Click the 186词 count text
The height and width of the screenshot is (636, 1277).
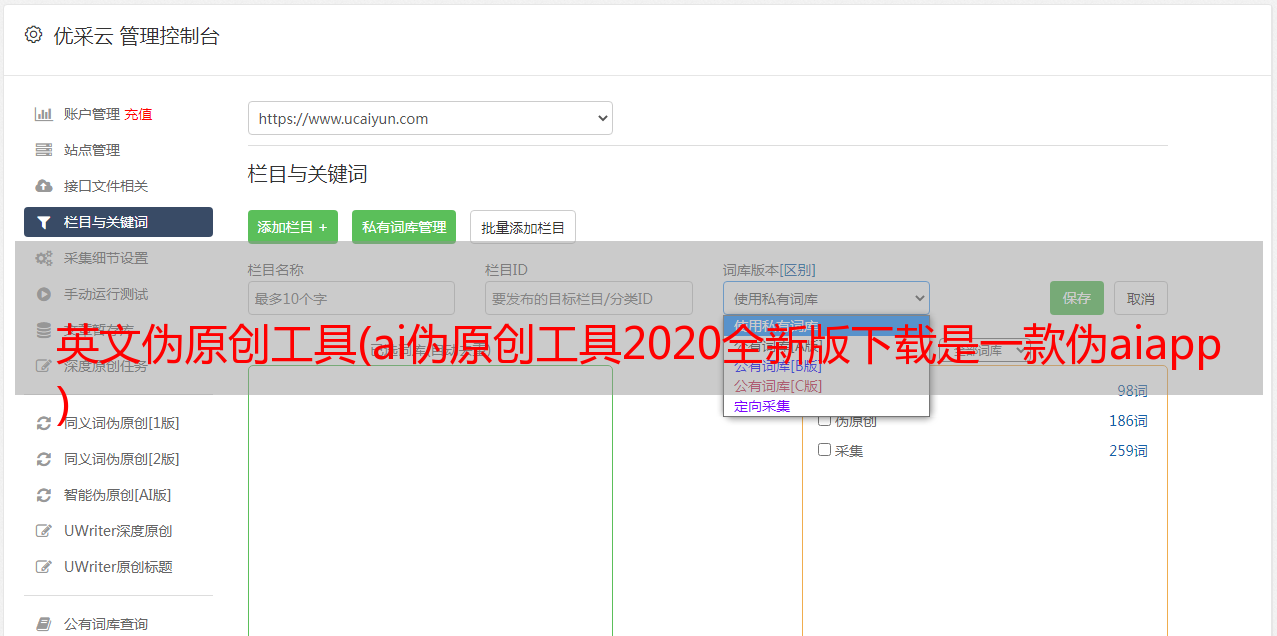[1128, 421]
